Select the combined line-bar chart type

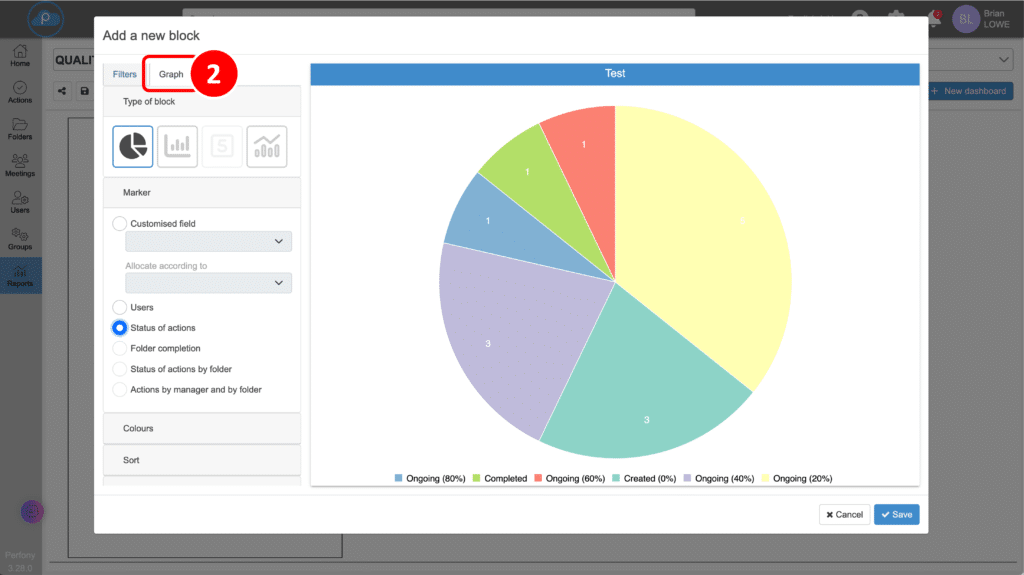[x=267, y=146]
